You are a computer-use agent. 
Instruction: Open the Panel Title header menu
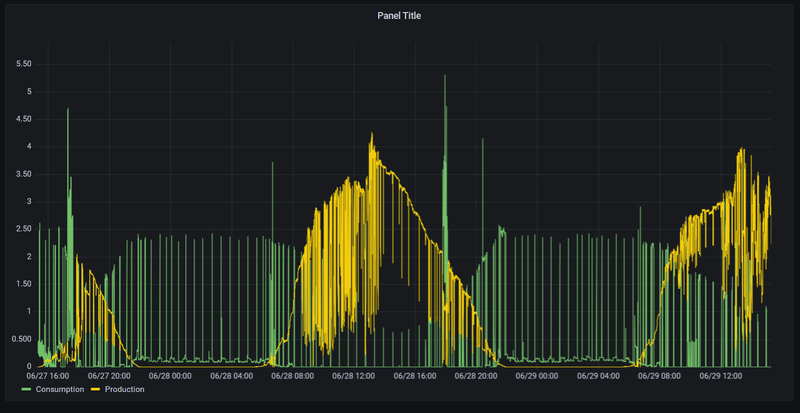point(399,16)
